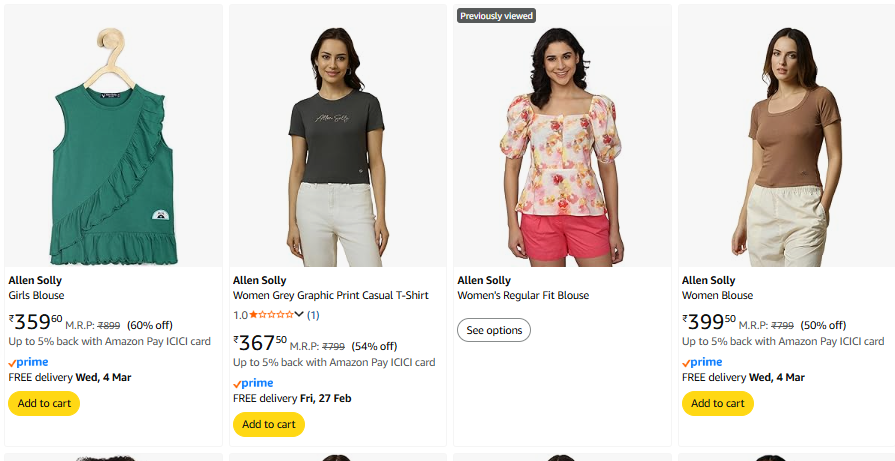
Task: Click the Prime logo under Grey T-Shirt
Action: (x=254, y=383)
